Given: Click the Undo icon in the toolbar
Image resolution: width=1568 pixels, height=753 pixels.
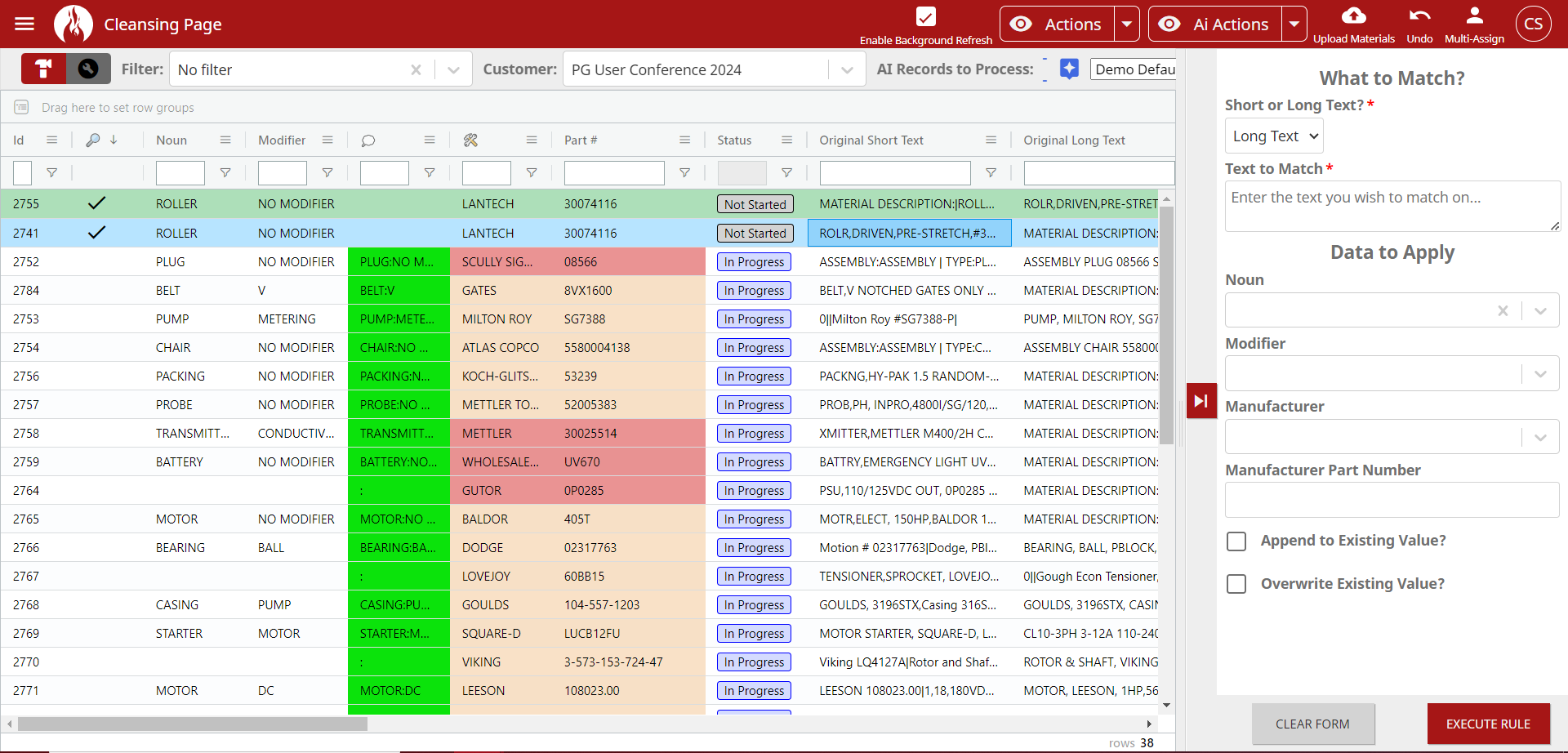Looking at the screenshot, I should point(1419,23).
